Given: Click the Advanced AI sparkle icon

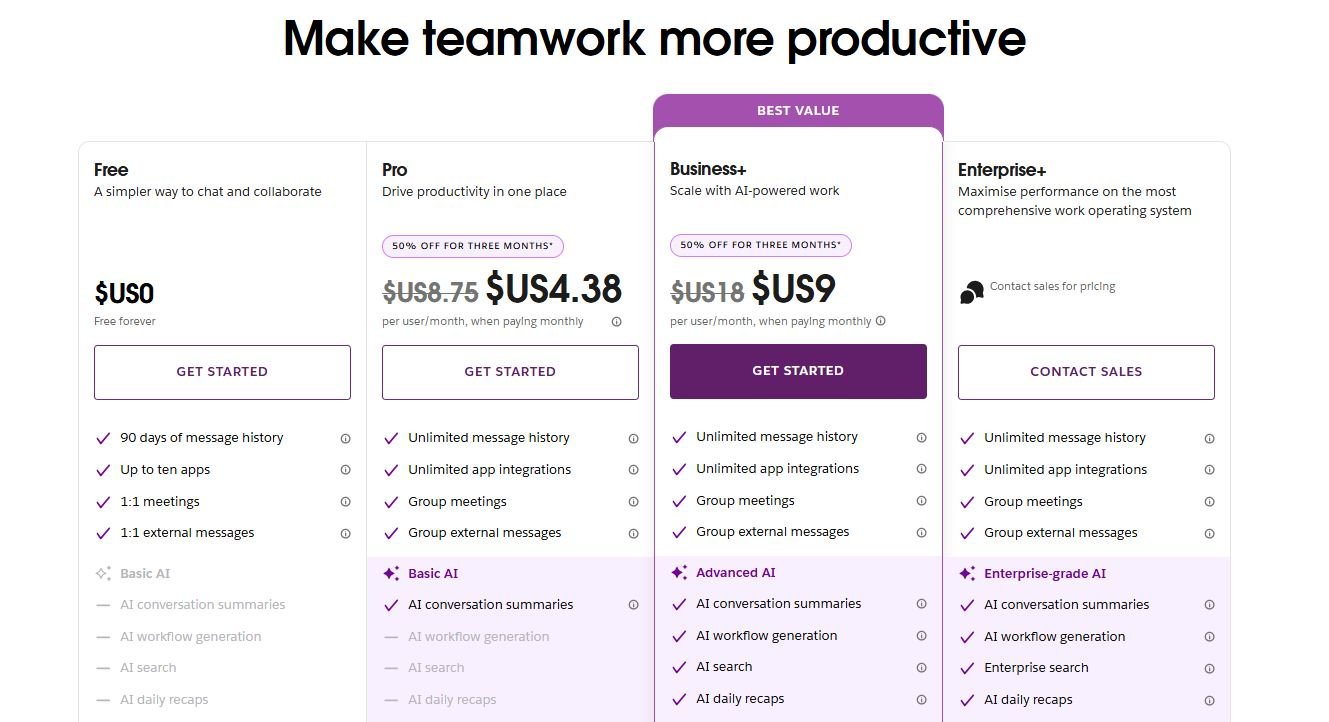Looking at the screenshot, I should click(679, 573).
